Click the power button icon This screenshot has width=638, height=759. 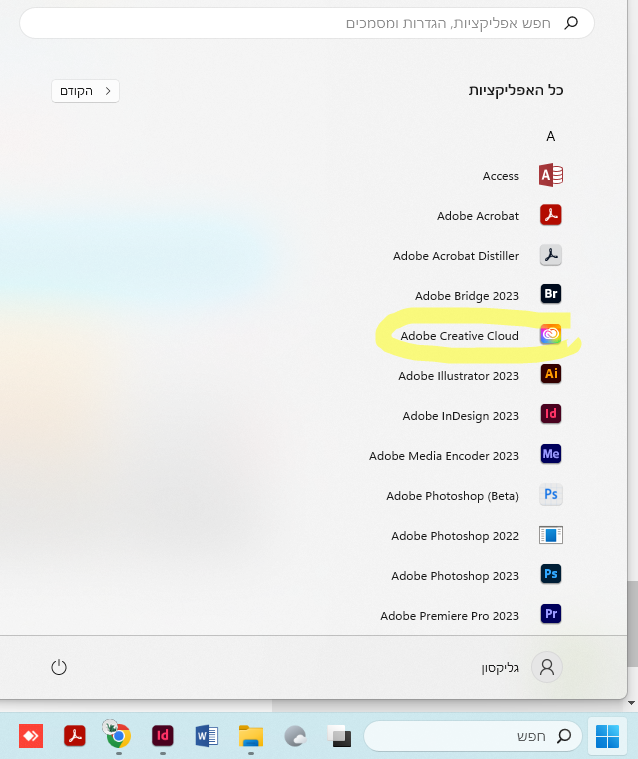tap(59, 667)
